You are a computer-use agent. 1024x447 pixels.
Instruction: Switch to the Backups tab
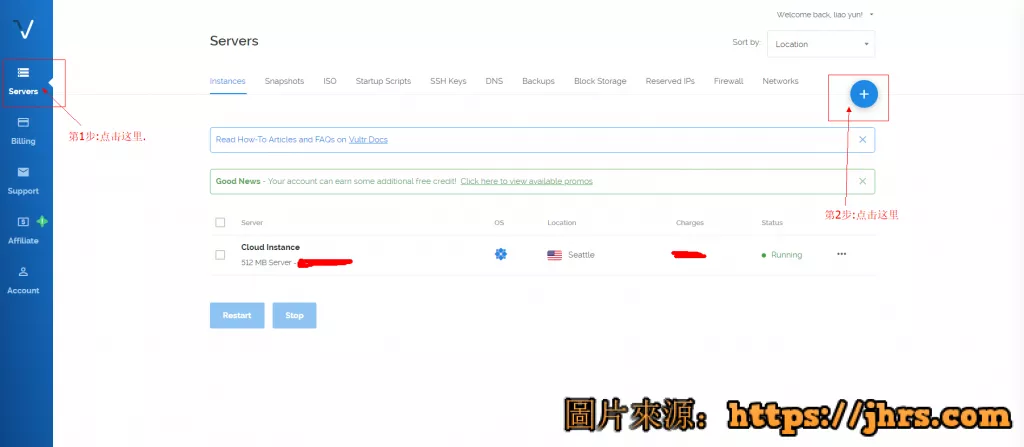(x=538, y=81)
